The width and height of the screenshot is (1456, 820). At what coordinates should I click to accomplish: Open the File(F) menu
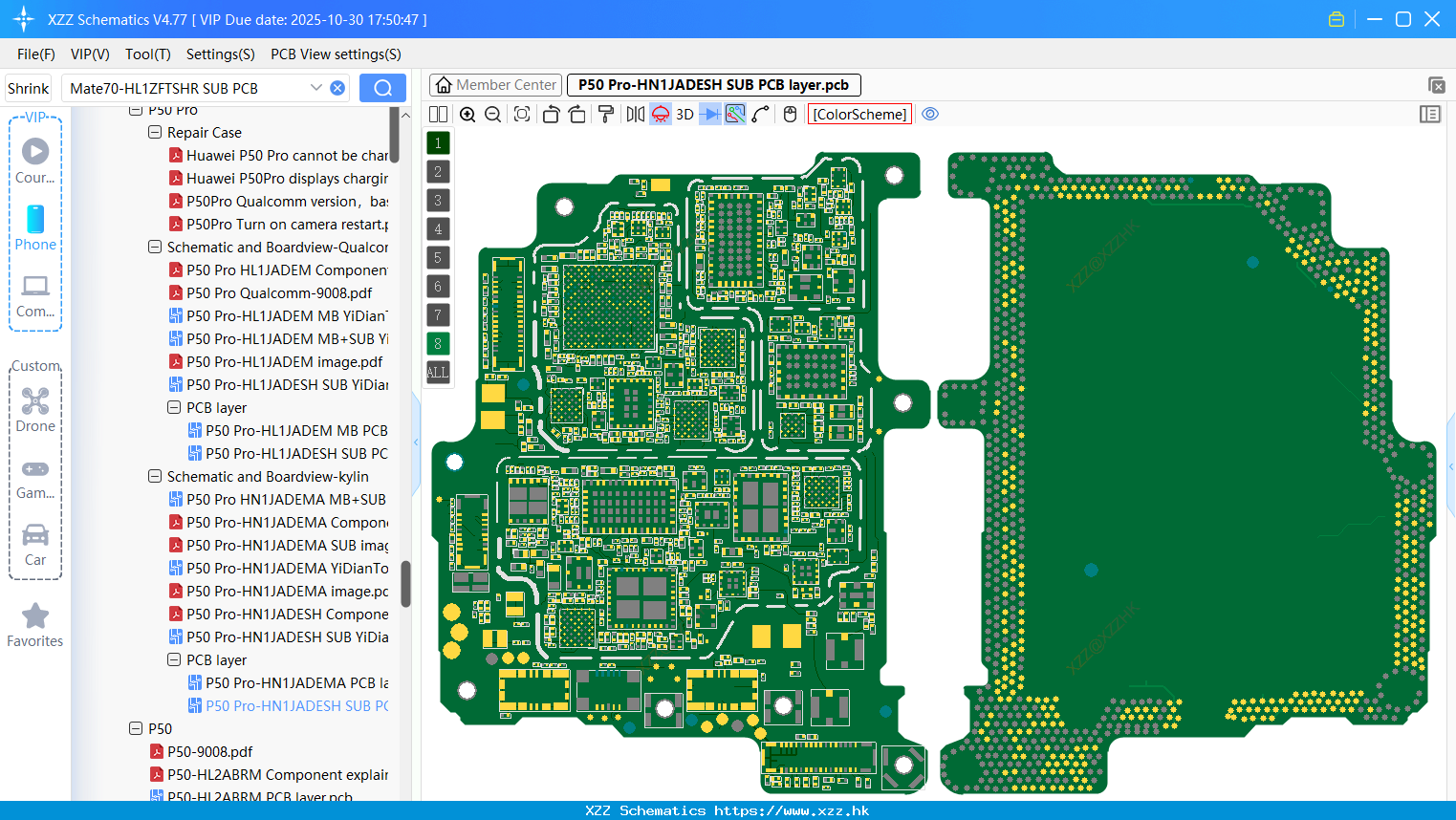coord(36,54)
